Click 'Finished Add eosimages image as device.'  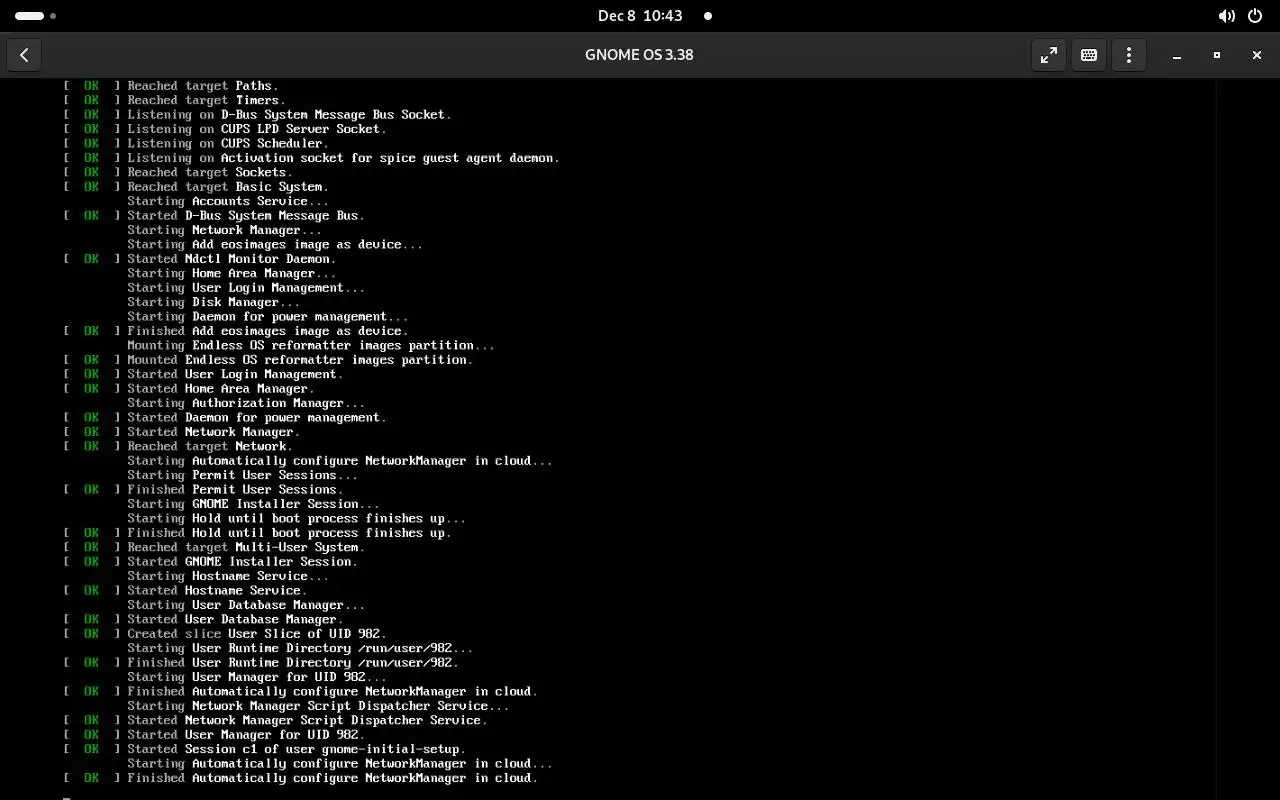[x=268, y=331]
